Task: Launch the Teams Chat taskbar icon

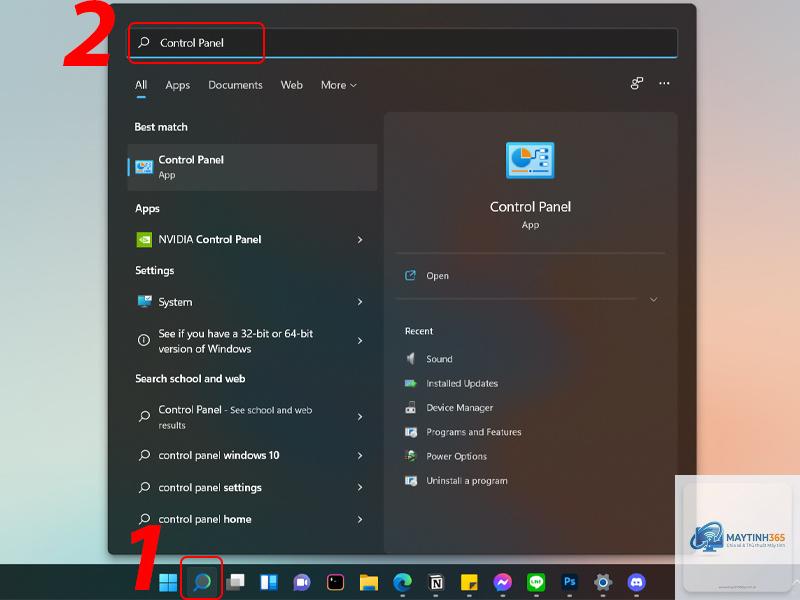Action: click(x=302, y=582)
